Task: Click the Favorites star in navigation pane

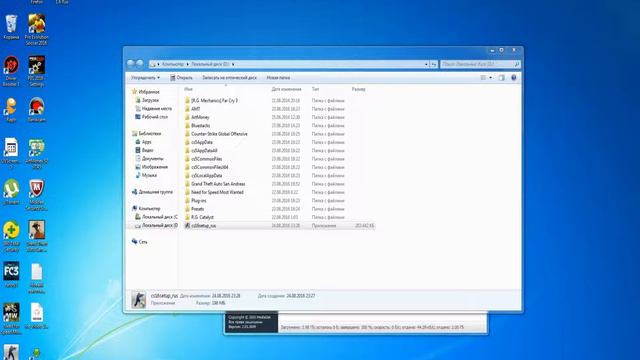Action: click(x=134, y=92)
